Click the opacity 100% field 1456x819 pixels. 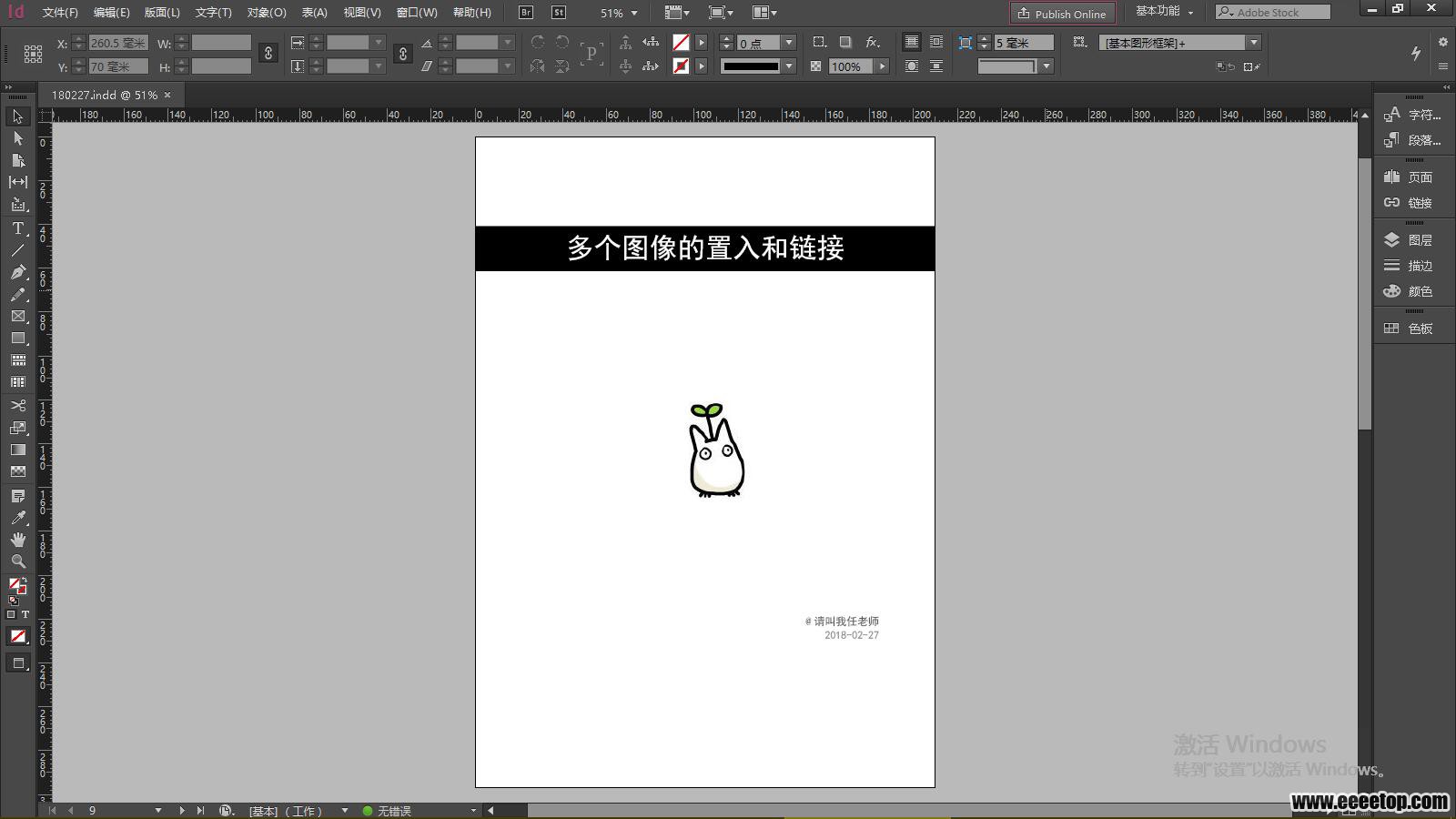[851, 66]
